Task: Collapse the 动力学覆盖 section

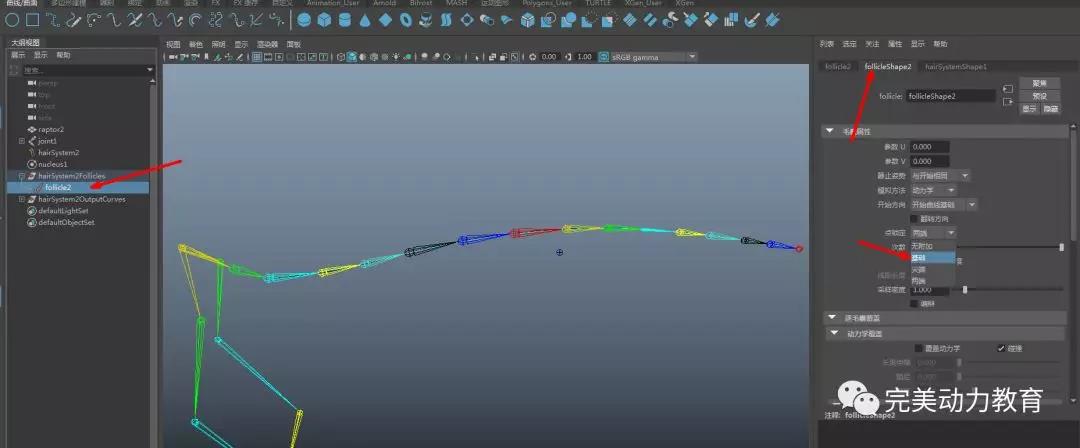Action: point(830,333)
